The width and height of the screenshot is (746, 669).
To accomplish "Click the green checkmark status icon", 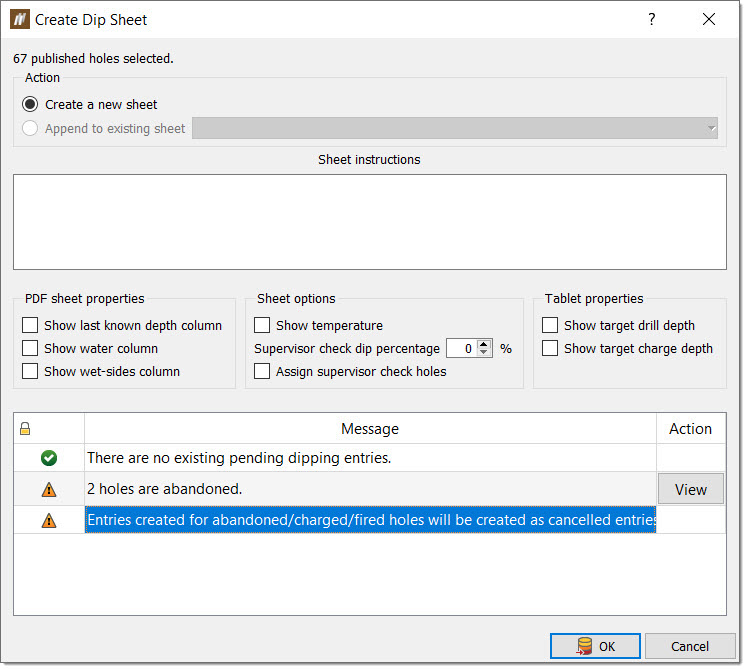I will (49, 458).
